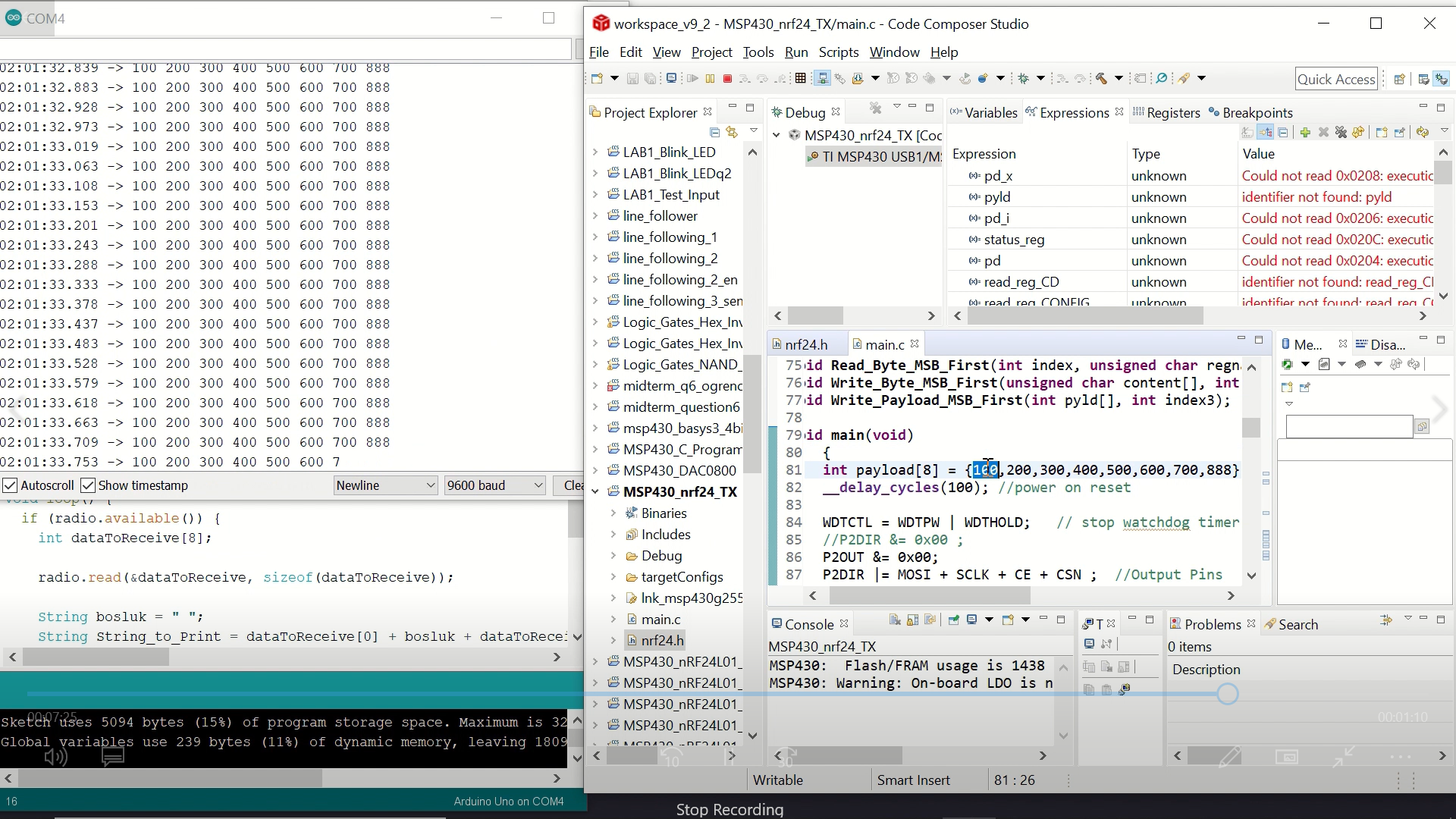Open the 9600 baud rate dropdown
This screenshot has height=819, width=1456.
point(494,485)
